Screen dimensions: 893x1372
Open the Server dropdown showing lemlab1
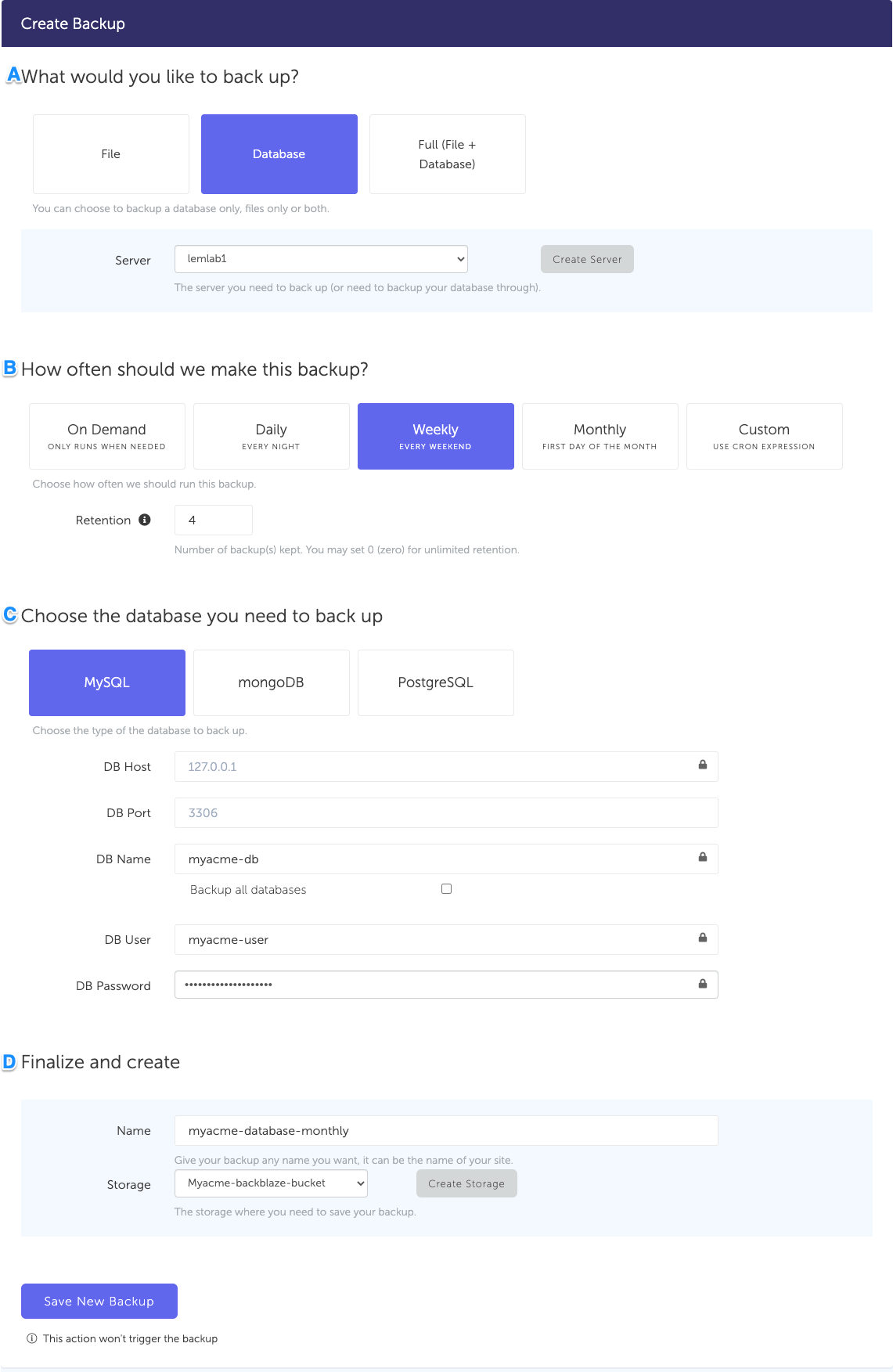coord(321,259)
